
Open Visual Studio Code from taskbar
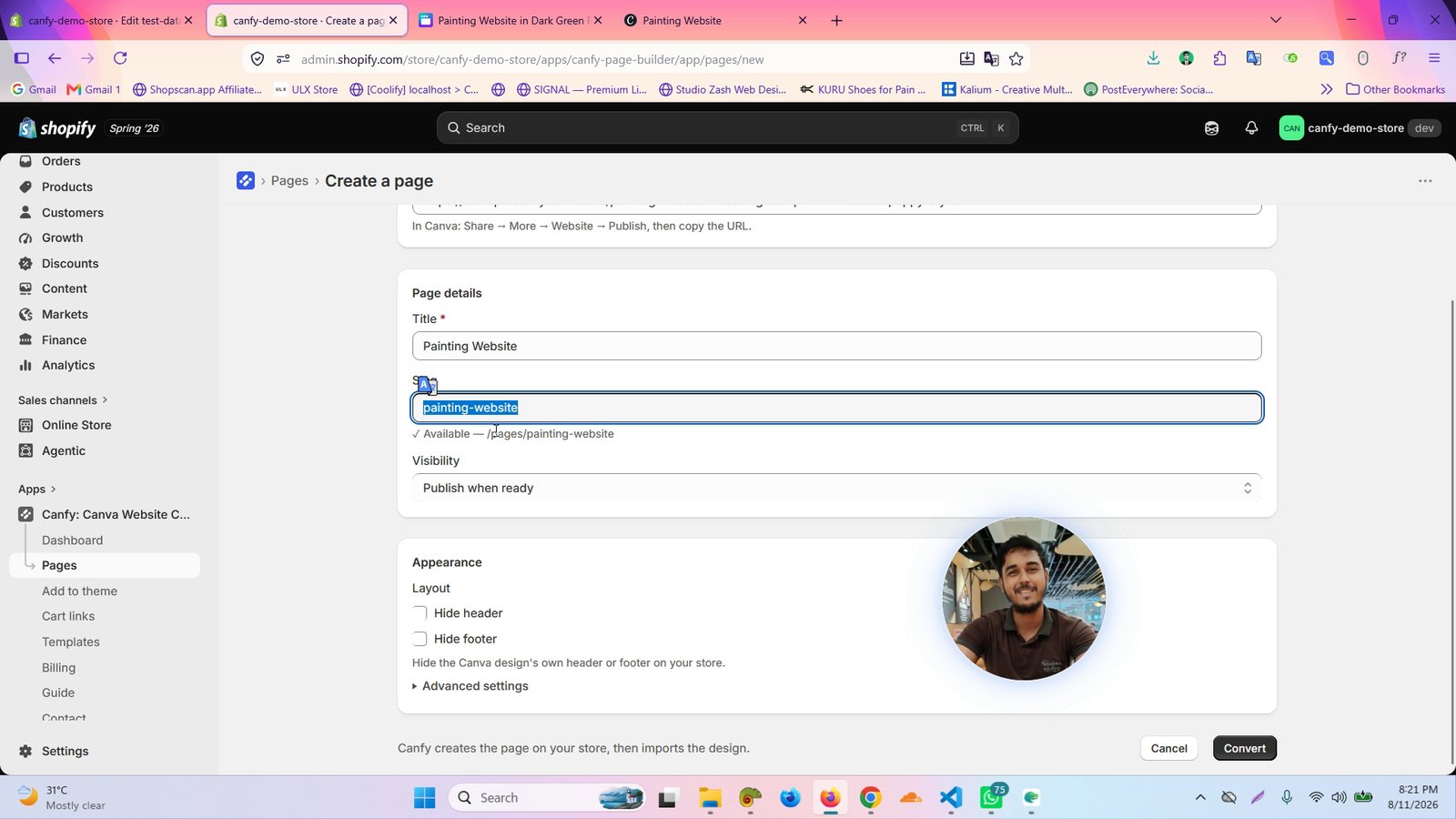951,797
